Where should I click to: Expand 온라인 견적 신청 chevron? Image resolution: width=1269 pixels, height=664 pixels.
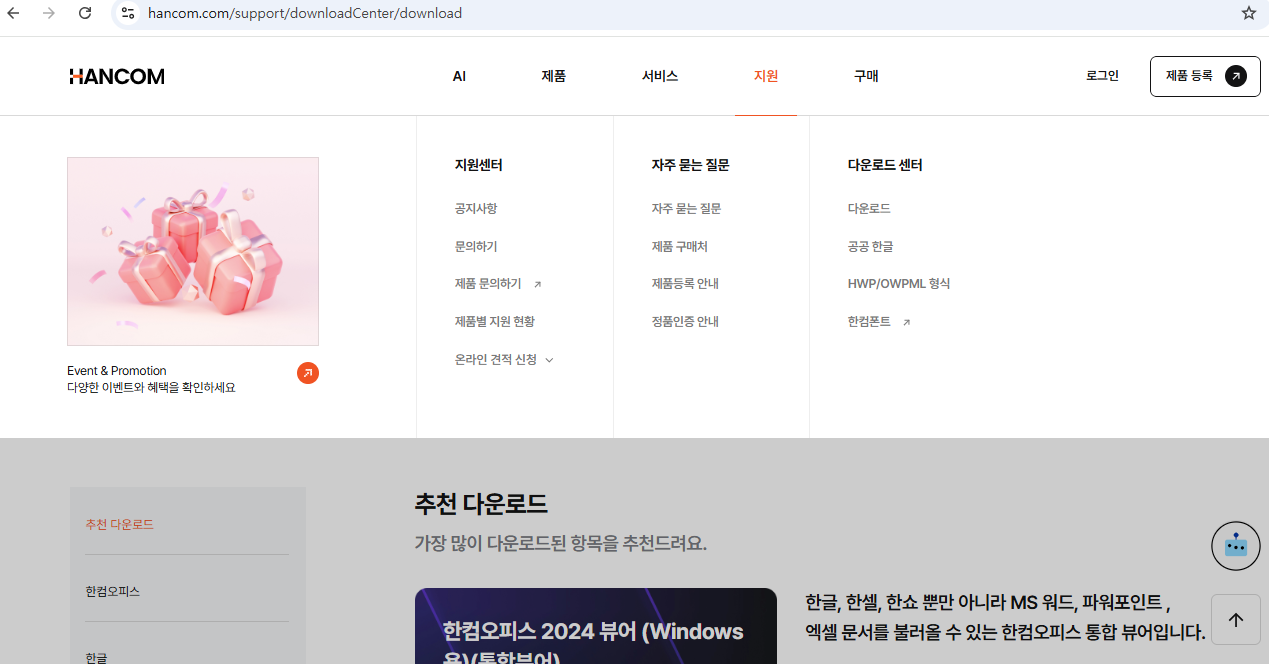549,359
